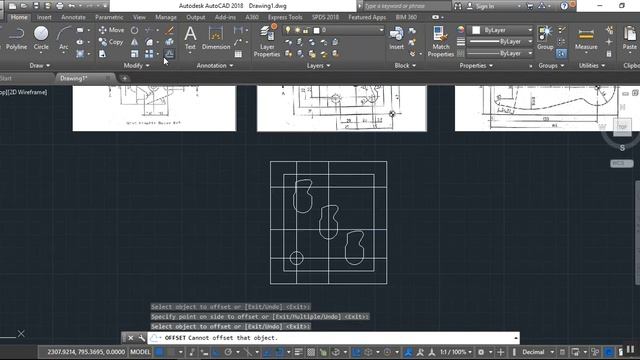Screen dimensions: 640x360
Task: Open the layer selection dropdown
Action: [381, 30]
